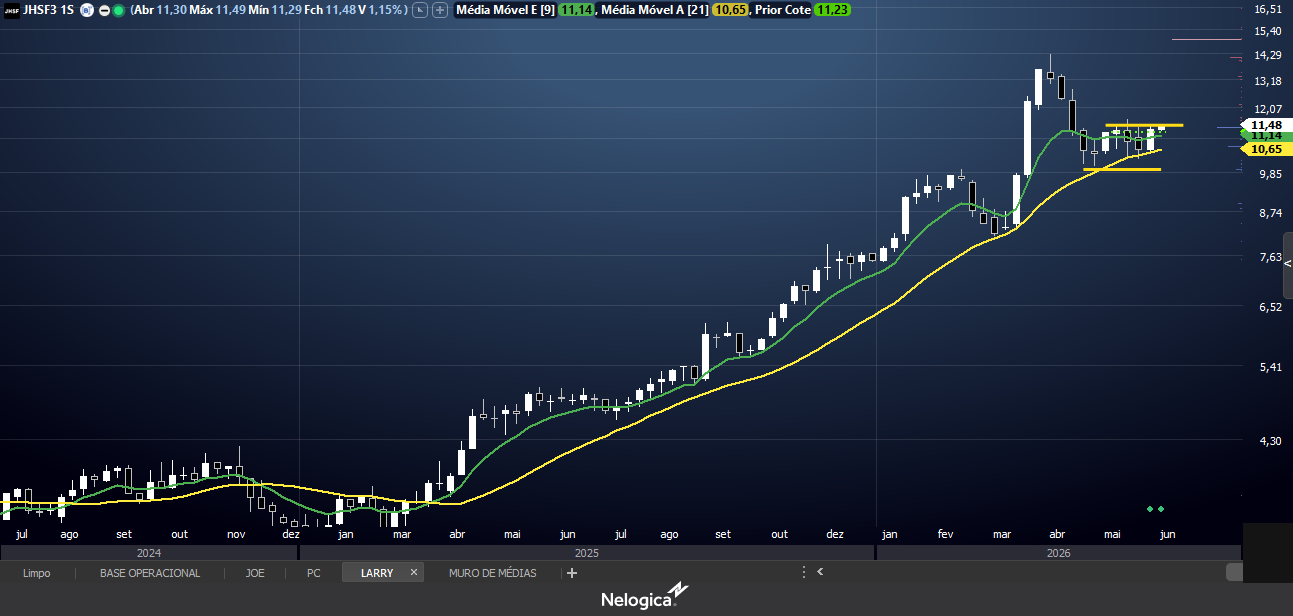Click the 4,30 price axis label
Screen dimensions: 1293x616
tap(1268, 440)
